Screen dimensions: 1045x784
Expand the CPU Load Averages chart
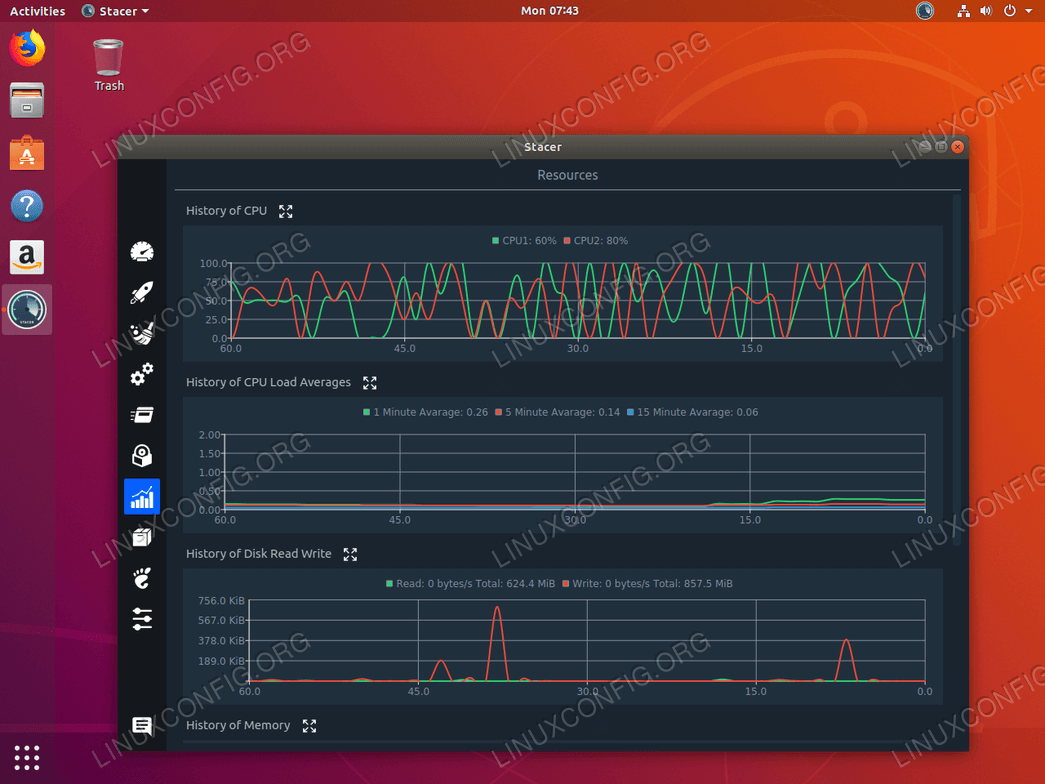[x=370, y=383]
